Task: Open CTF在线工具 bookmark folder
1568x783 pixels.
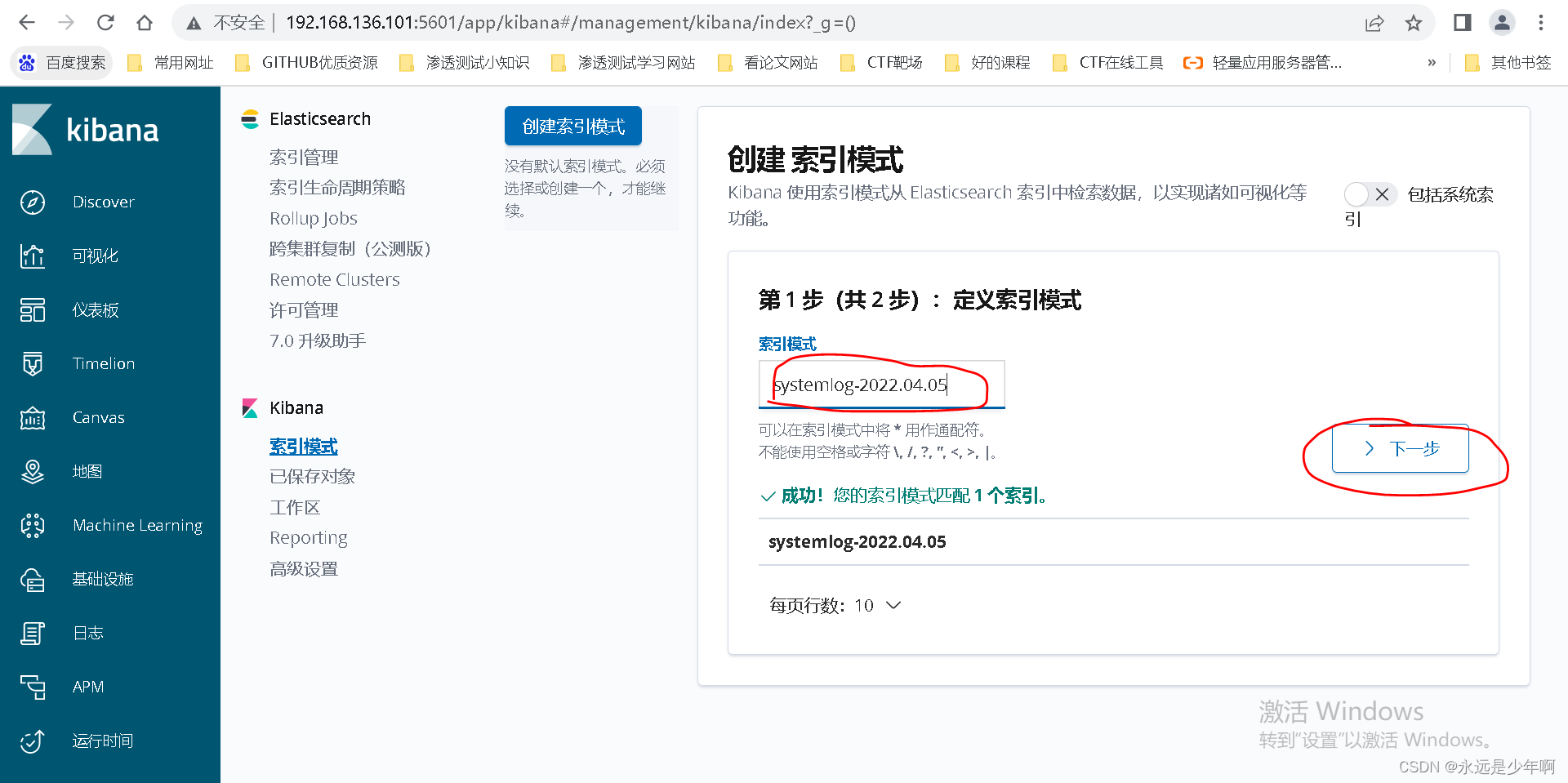Action: tap(1107, 63)
